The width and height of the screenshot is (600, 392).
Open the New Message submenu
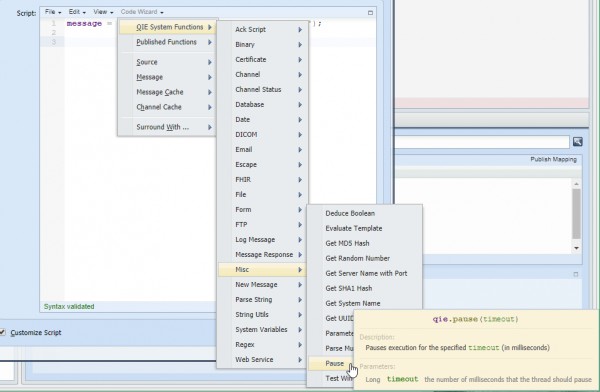[262, 284]
